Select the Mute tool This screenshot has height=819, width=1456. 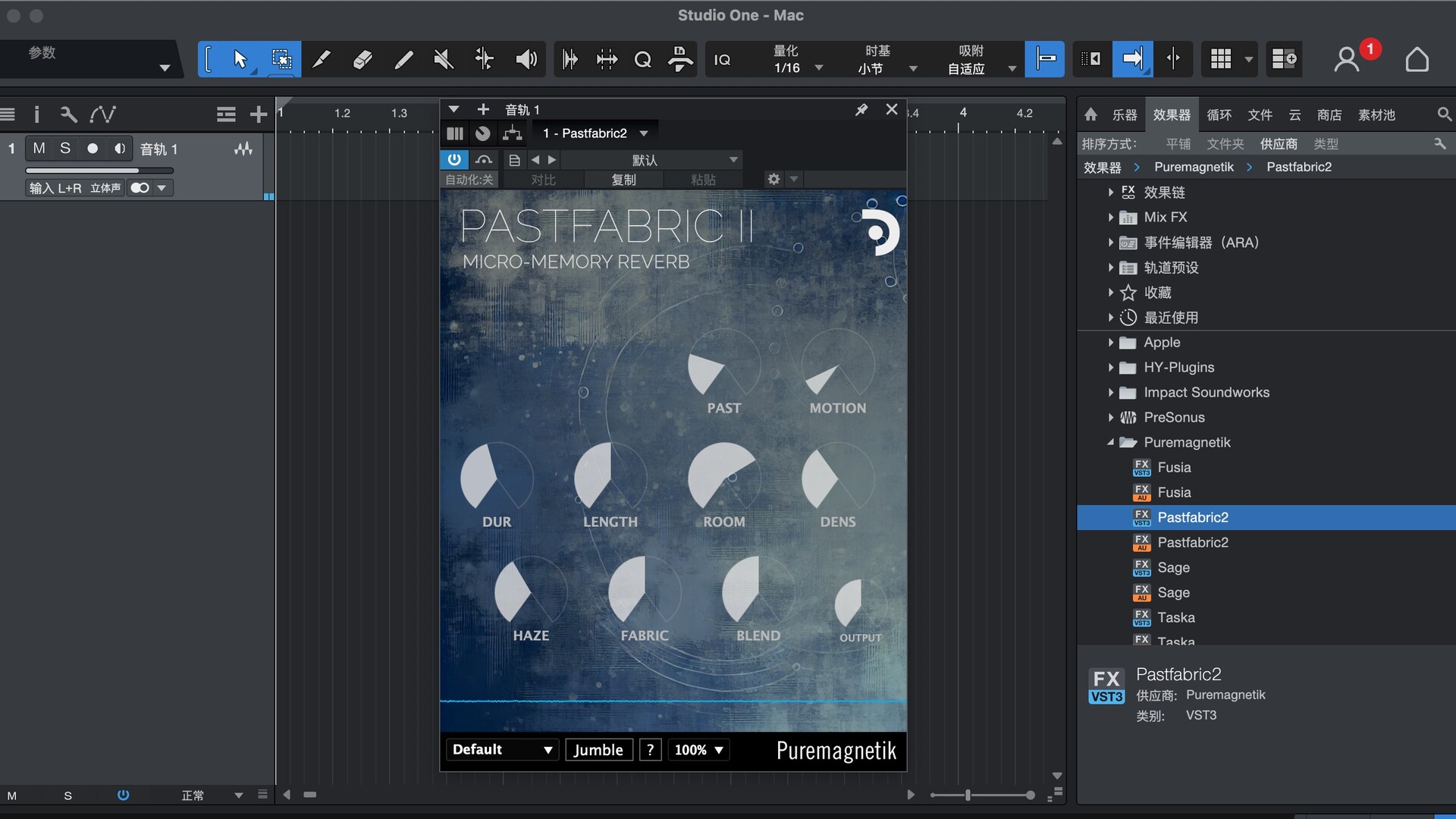[444, 59]
